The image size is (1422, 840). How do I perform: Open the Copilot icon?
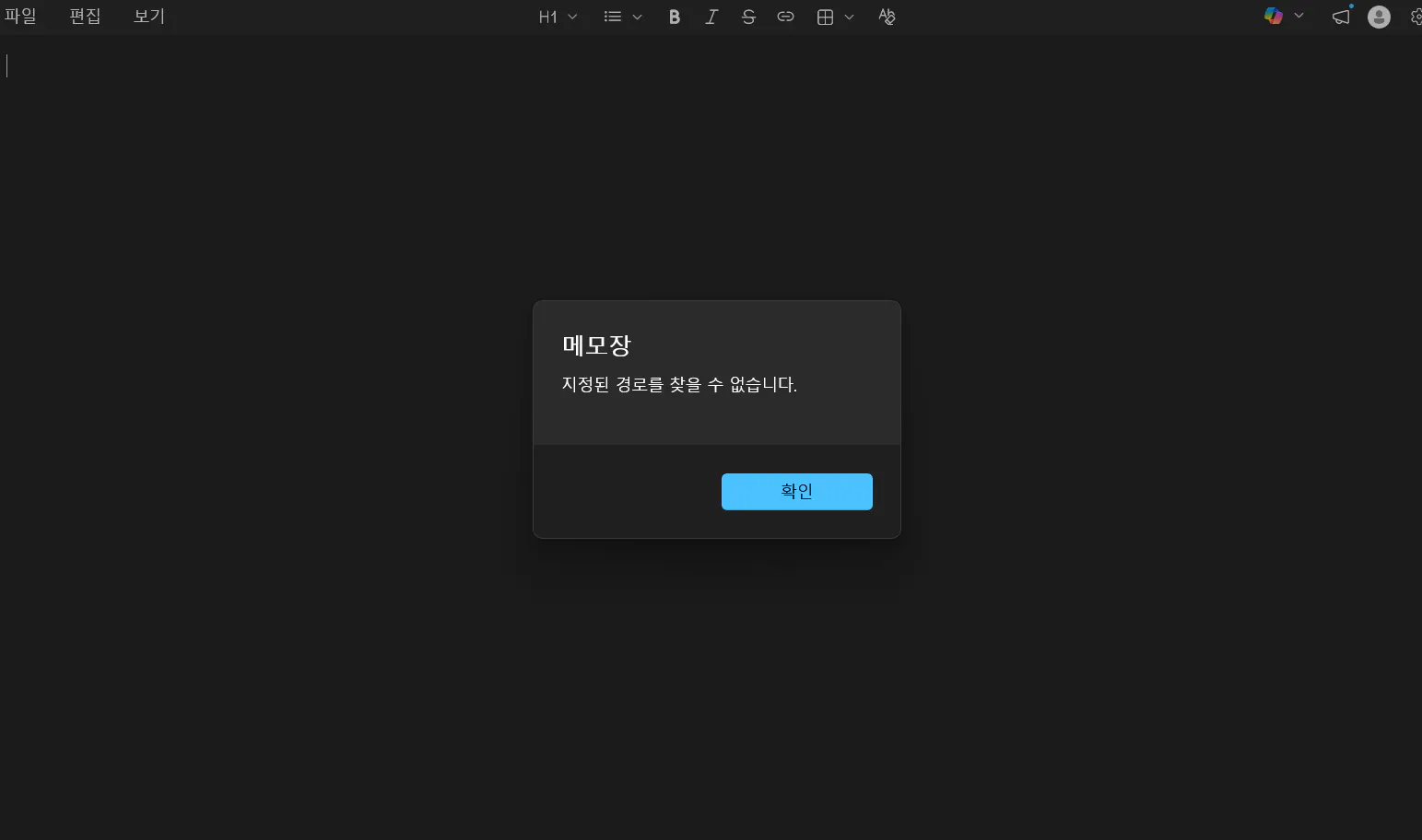(1274, 16)
